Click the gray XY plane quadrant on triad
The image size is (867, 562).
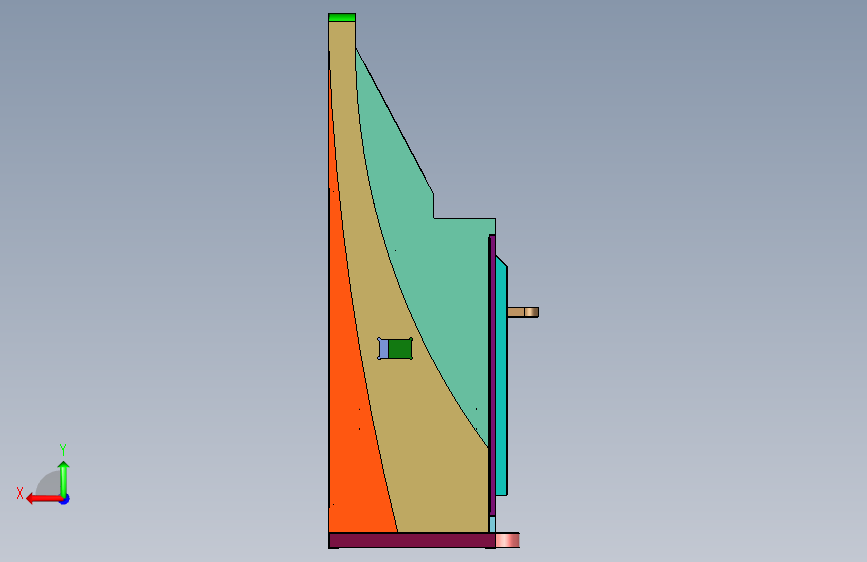pyautogui.click(x=50, y=484)
